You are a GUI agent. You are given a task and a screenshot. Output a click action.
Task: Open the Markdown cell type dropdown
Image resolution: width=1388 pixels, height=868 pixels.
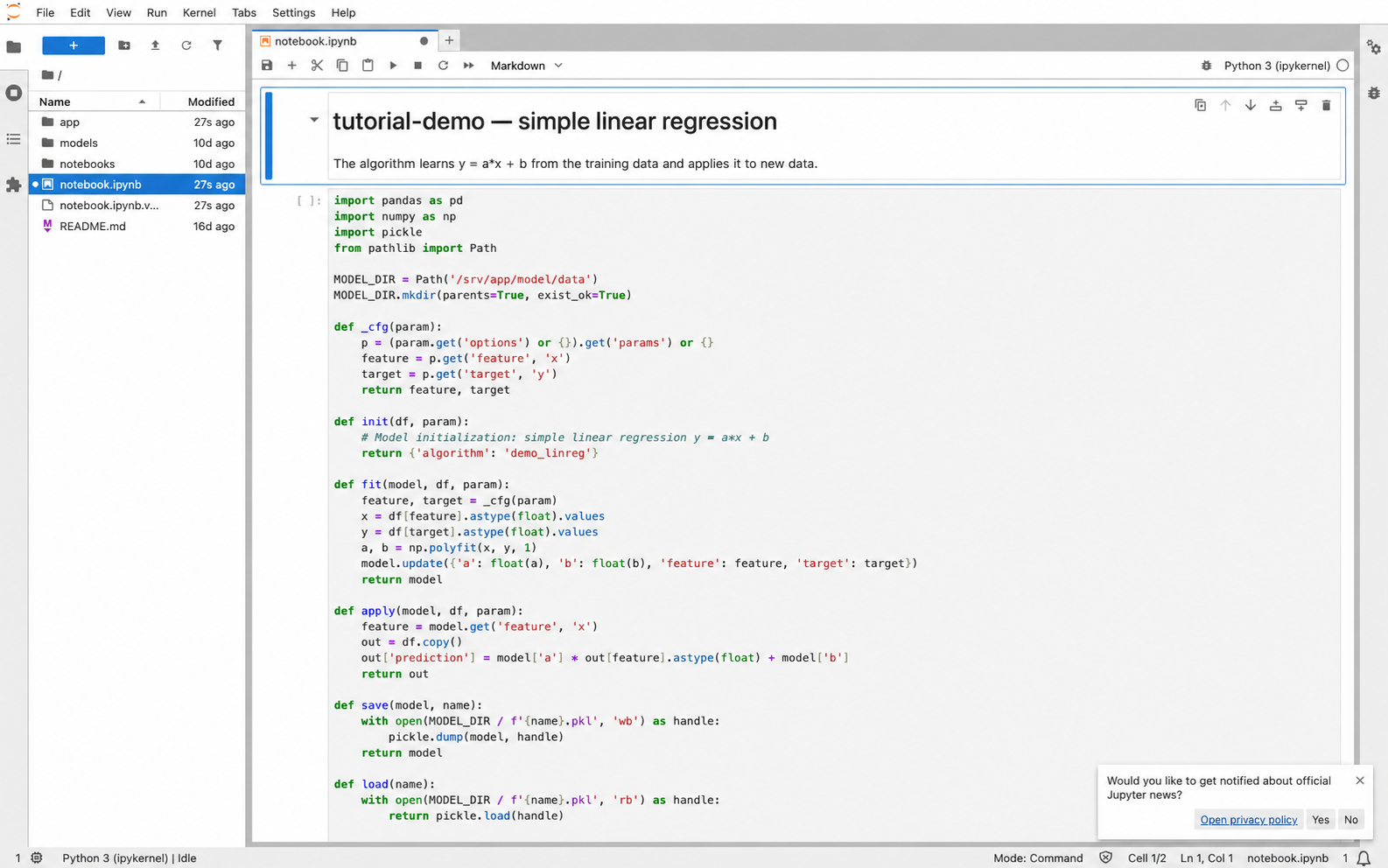526,66
